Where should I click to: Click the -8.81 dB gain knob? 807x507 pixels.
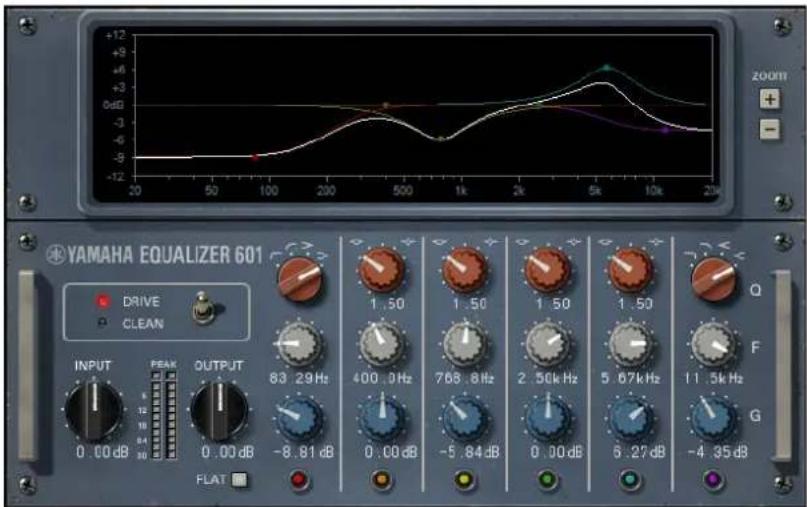click(x=299, y=418)
